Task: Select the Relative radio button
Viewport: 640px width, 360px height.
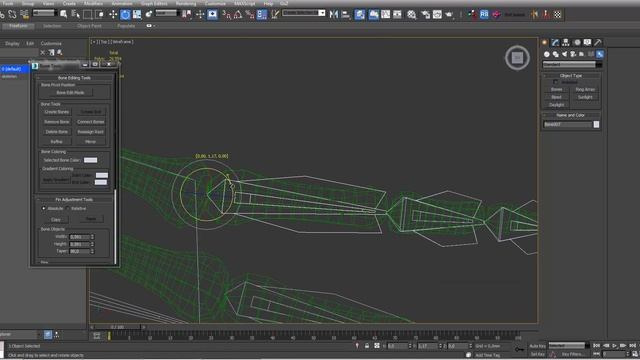Action: pos(68,208)
